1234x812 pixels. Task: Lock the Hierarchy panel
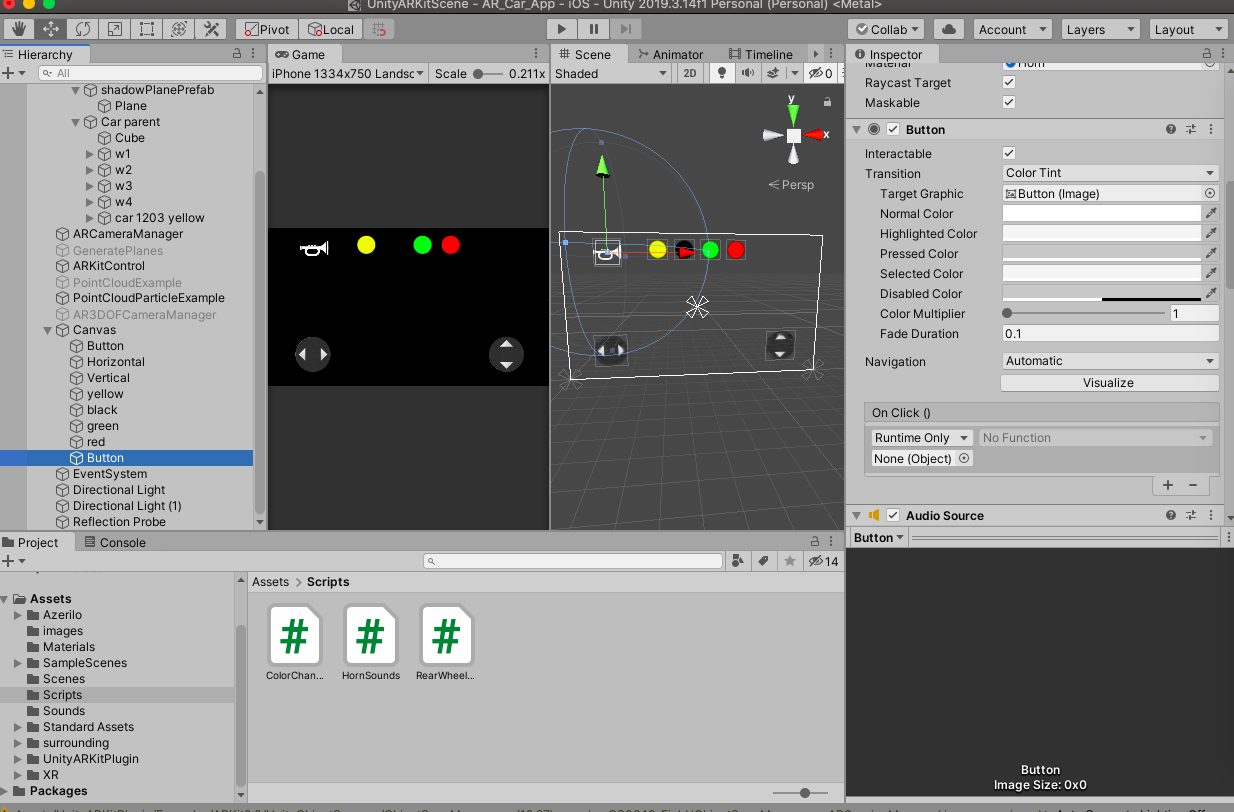coord(237,54)
